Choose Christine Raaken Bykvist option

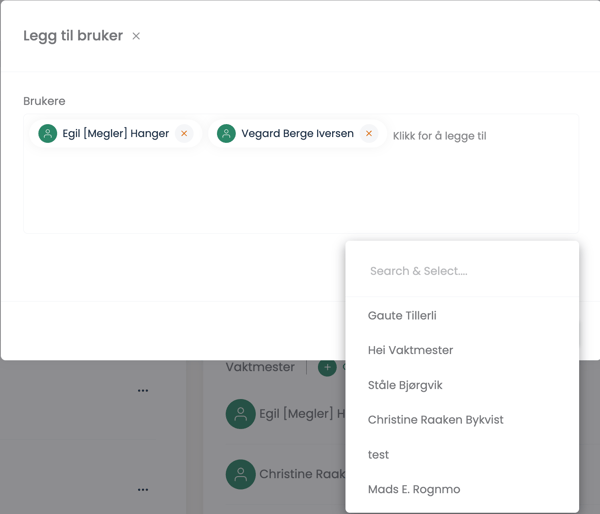[x=462, y=420]
